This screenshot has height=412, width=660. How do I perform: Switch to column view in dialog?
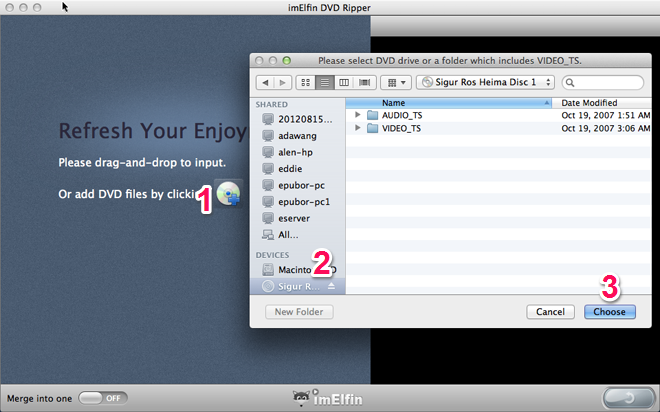pos(344,82)
